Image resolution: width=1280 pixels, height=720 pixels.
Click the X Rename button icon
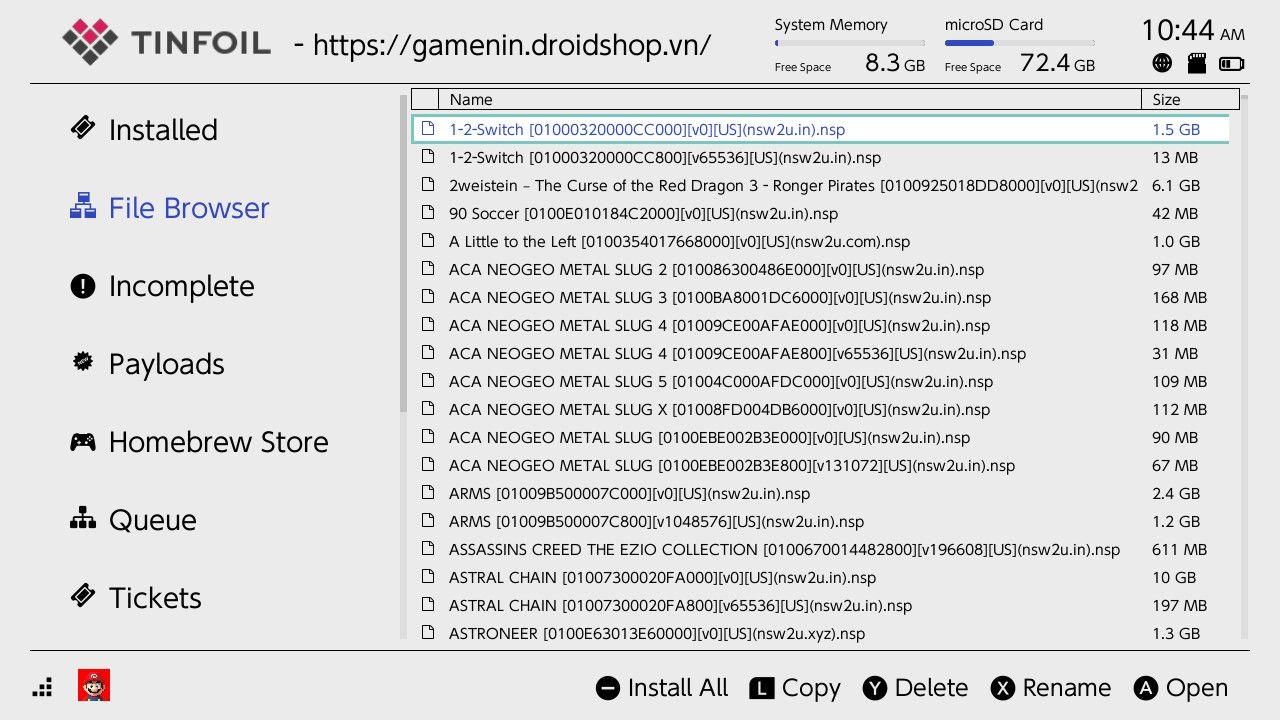click(x=1003, y=688)
